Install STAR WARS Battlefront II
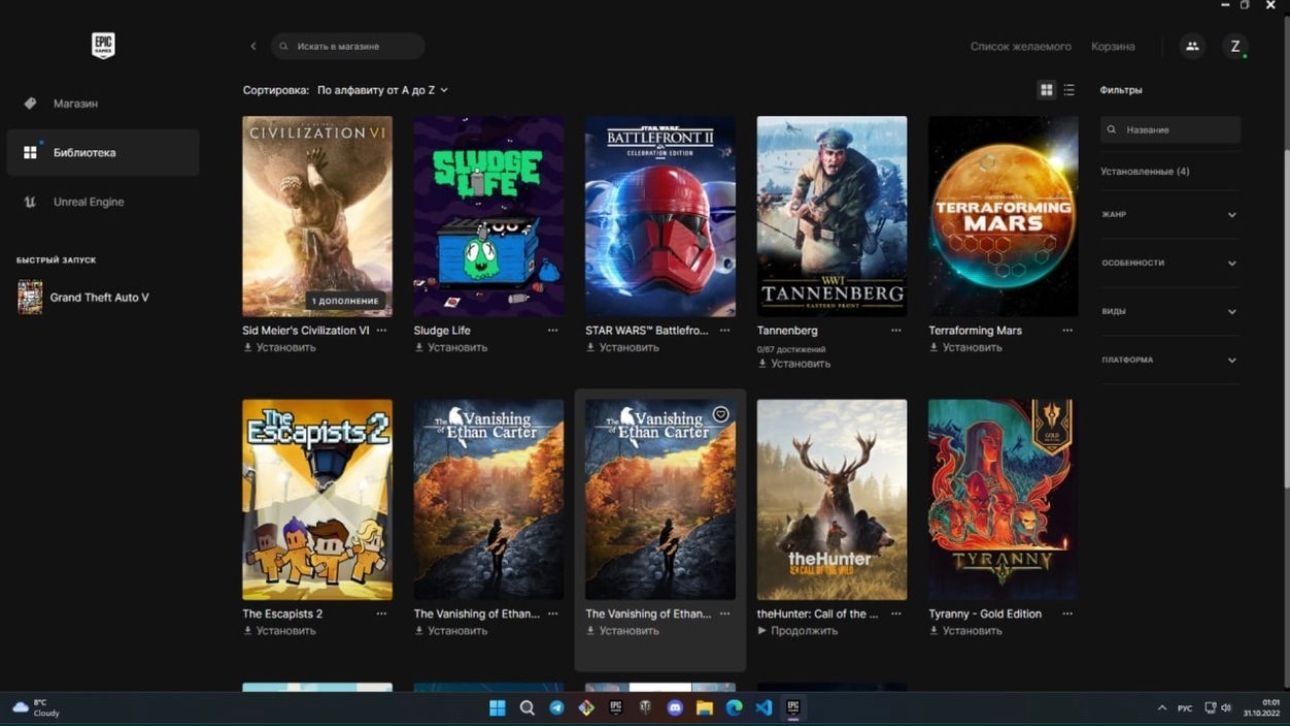This screenshot has width=1290, height=726. pos(622,347)
